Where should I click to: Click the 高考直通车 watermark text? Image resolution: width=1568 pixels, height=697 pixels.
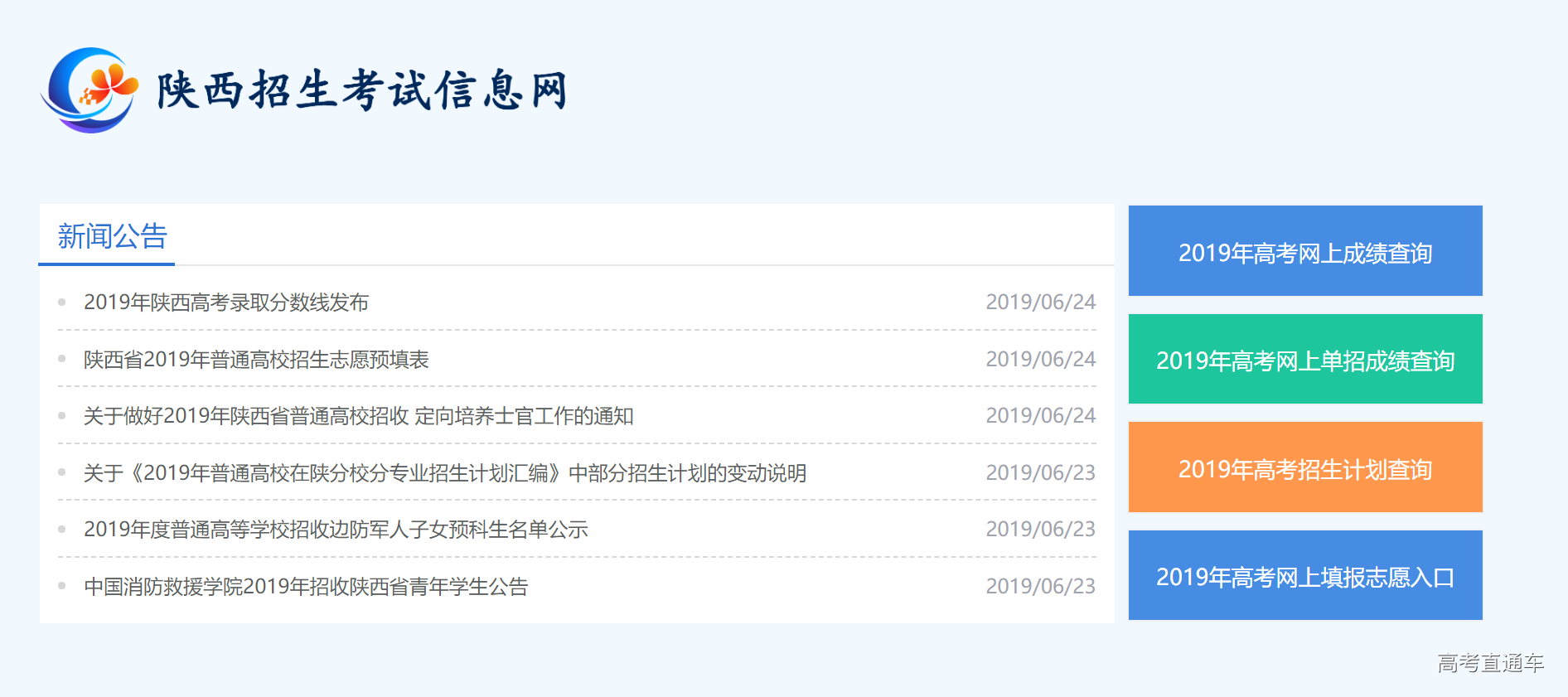point(1489,663)
